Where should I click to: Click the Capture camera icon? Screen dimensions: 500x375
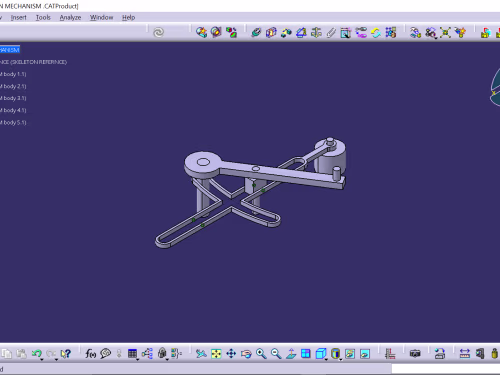[x=415, y=353]
